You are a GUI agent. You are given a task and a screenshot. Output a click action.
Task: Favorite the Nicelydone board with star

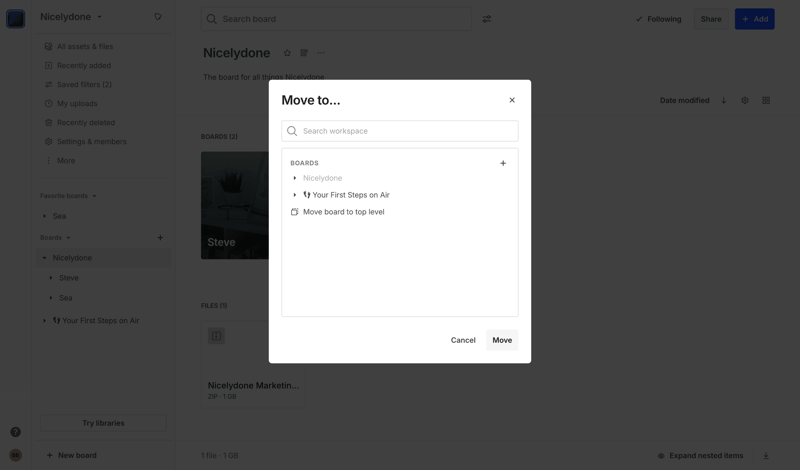click(287, 53)
